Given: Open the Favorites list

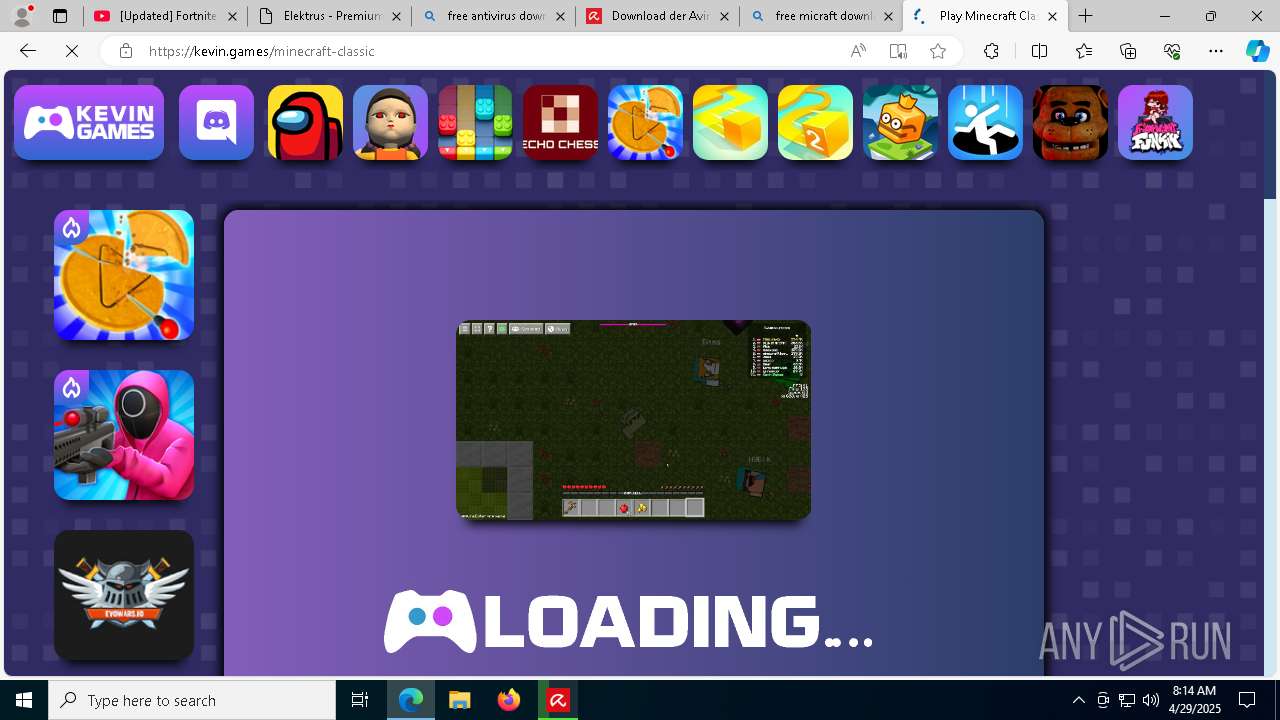Looking at the screenshot, I should point(1084,51).
